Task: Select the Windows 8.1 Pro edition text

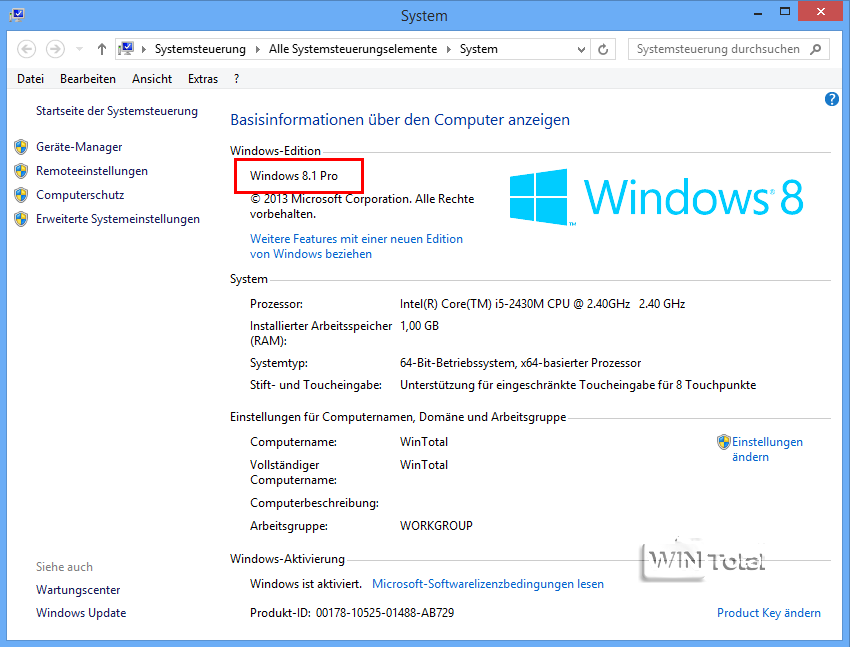Action: click(294, 176)
